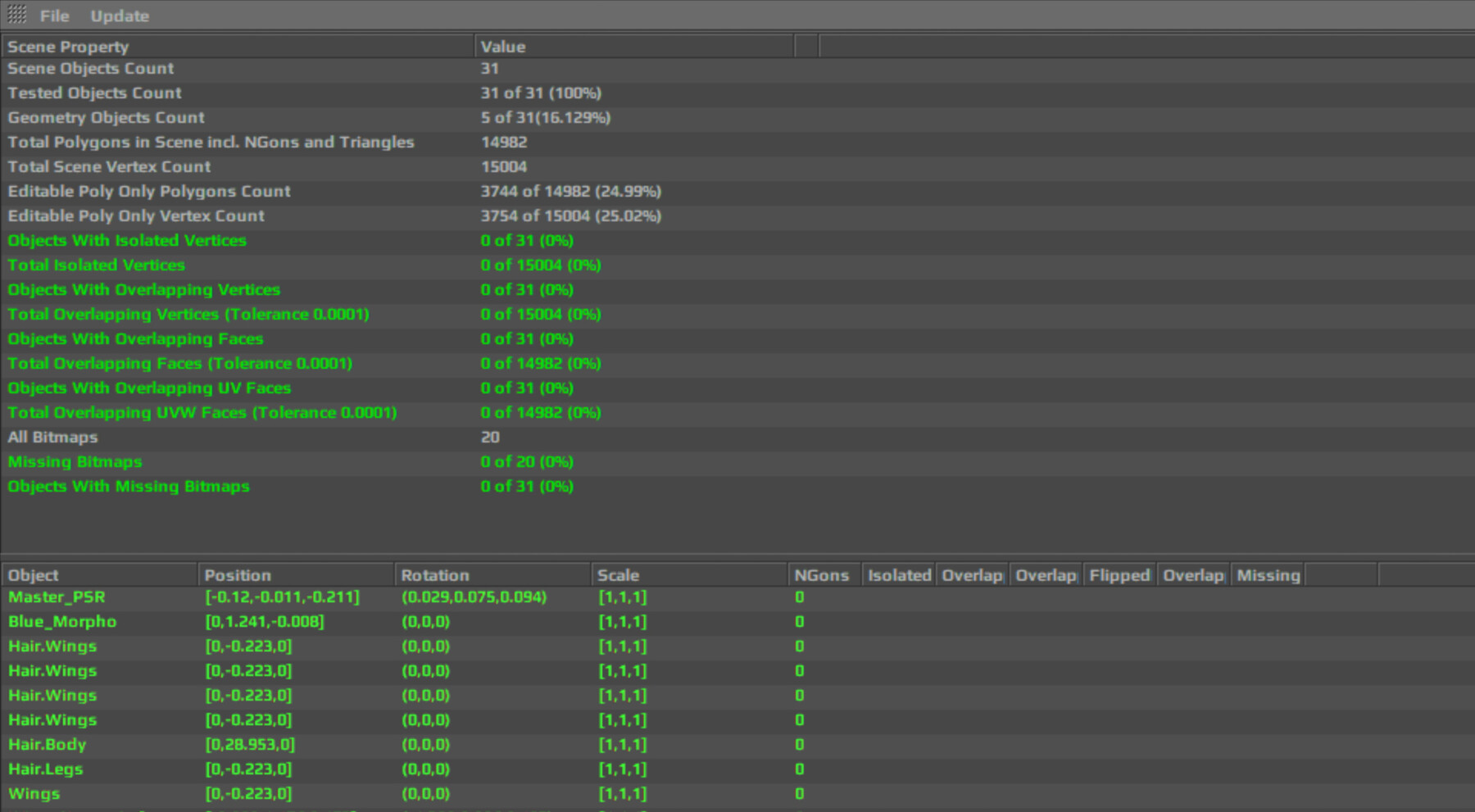Click value 3754 of 15004 (25.02%)
This screenshot has height=812, width=1475.
coord(570,216)
